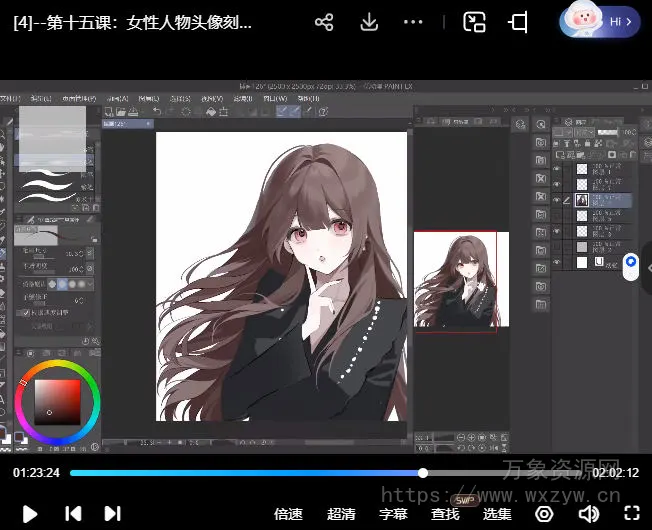This screenshot has height=530, width=652.
Task: Open the 倍速 playback speed menu
Action: [288, 514]
